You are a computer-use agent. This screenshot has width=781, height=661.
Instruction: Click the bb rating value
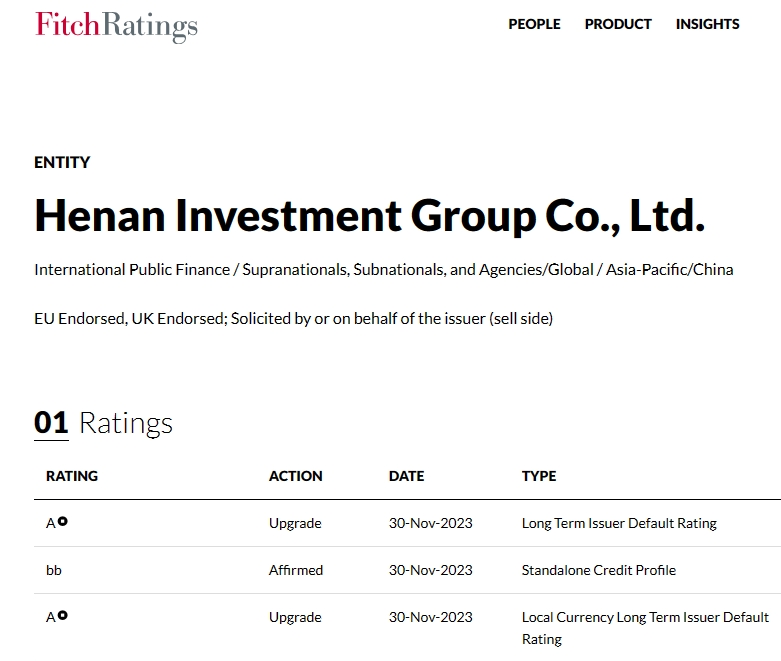tap(54, 570)
